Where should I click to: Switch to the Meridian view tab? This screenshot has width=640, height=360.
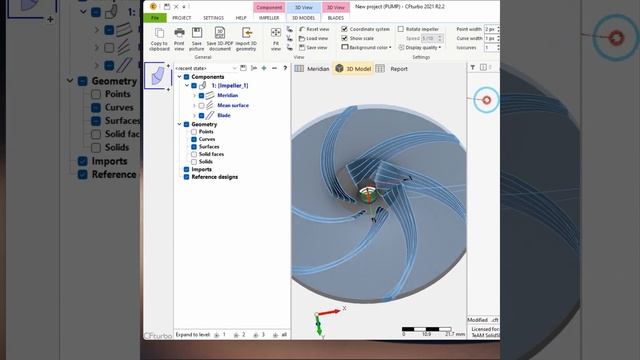312,69
